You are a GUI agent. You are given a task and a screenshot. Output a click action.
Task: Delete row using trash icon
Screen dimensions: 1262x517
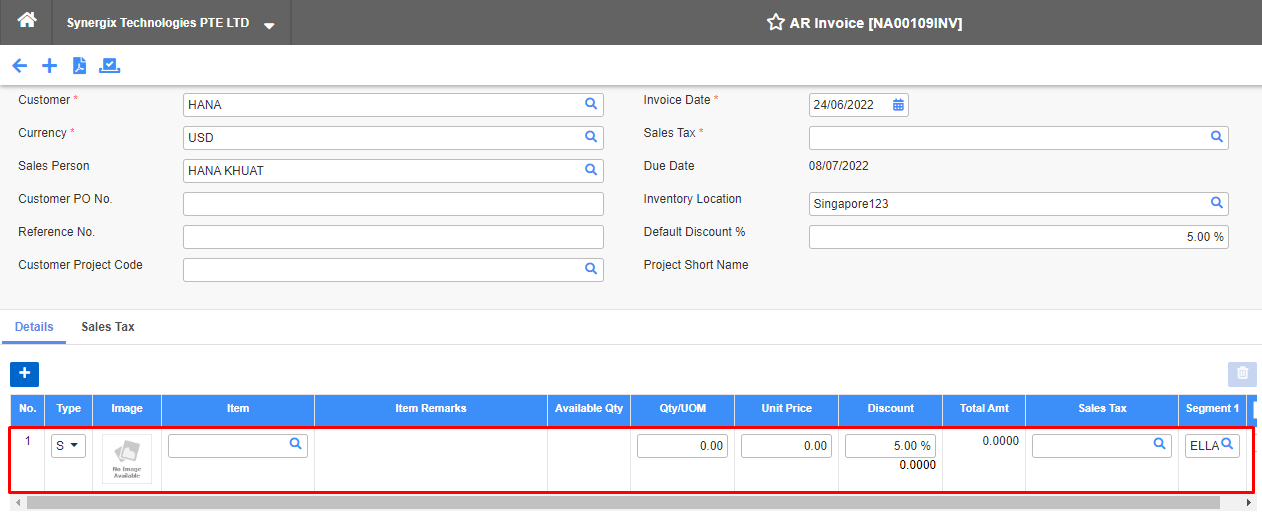(1243, 374)
